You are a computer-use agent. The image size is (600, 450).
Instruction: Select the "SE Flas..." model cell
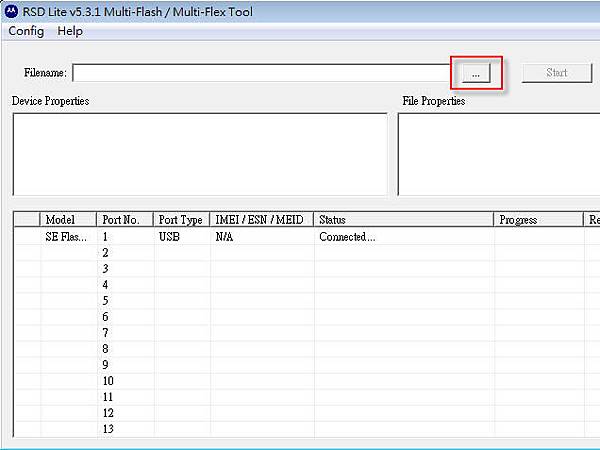click(x=67, y=237)
